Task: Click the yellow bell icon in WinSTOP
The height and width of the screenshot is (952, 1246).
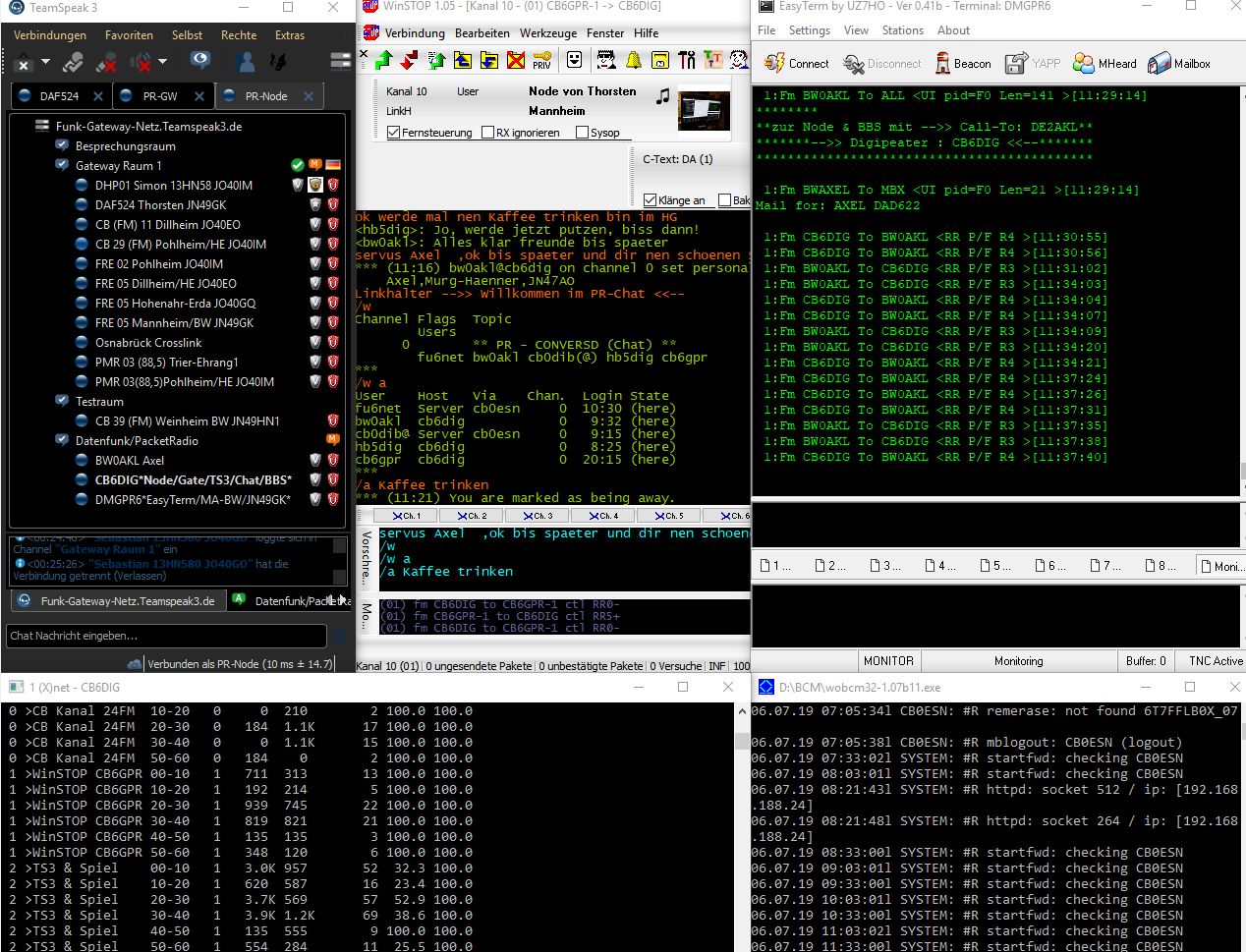Action: [x=634, y=61]
